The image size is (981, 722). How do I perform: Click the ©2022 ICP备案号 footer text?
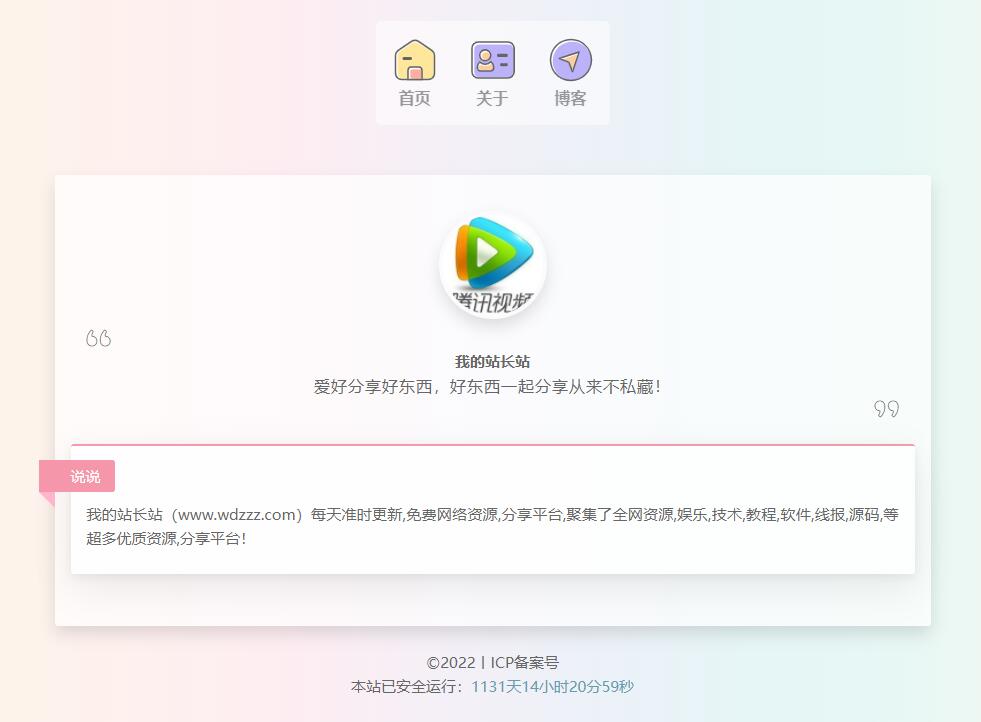[492, 663]
